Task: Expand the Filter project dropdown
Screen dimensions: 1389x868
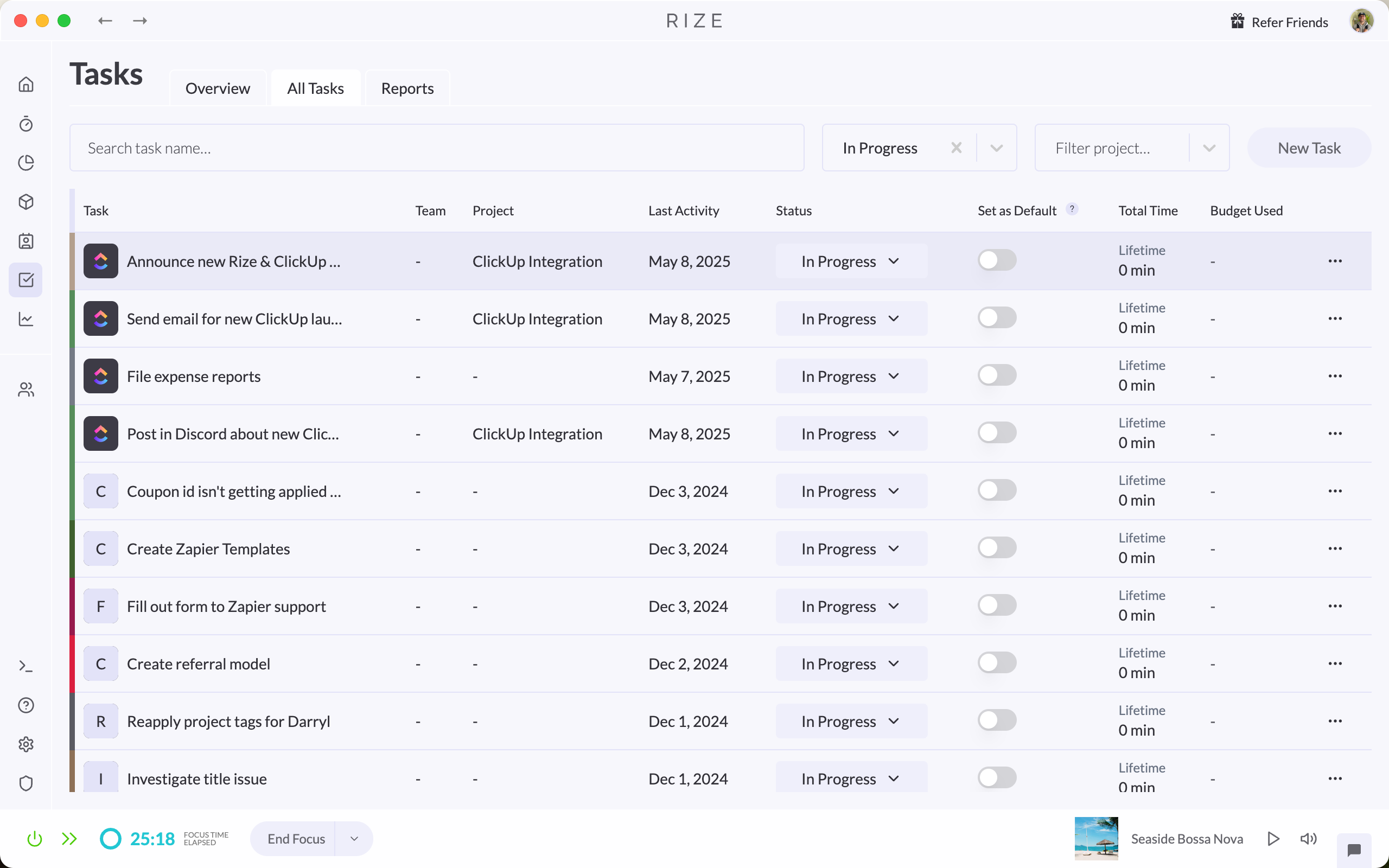Action: [1209, 148]
